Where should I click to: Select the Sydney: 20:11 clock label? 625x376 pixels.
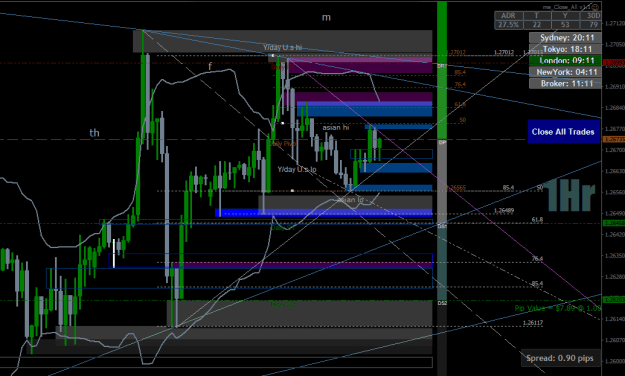coord(565,37)
